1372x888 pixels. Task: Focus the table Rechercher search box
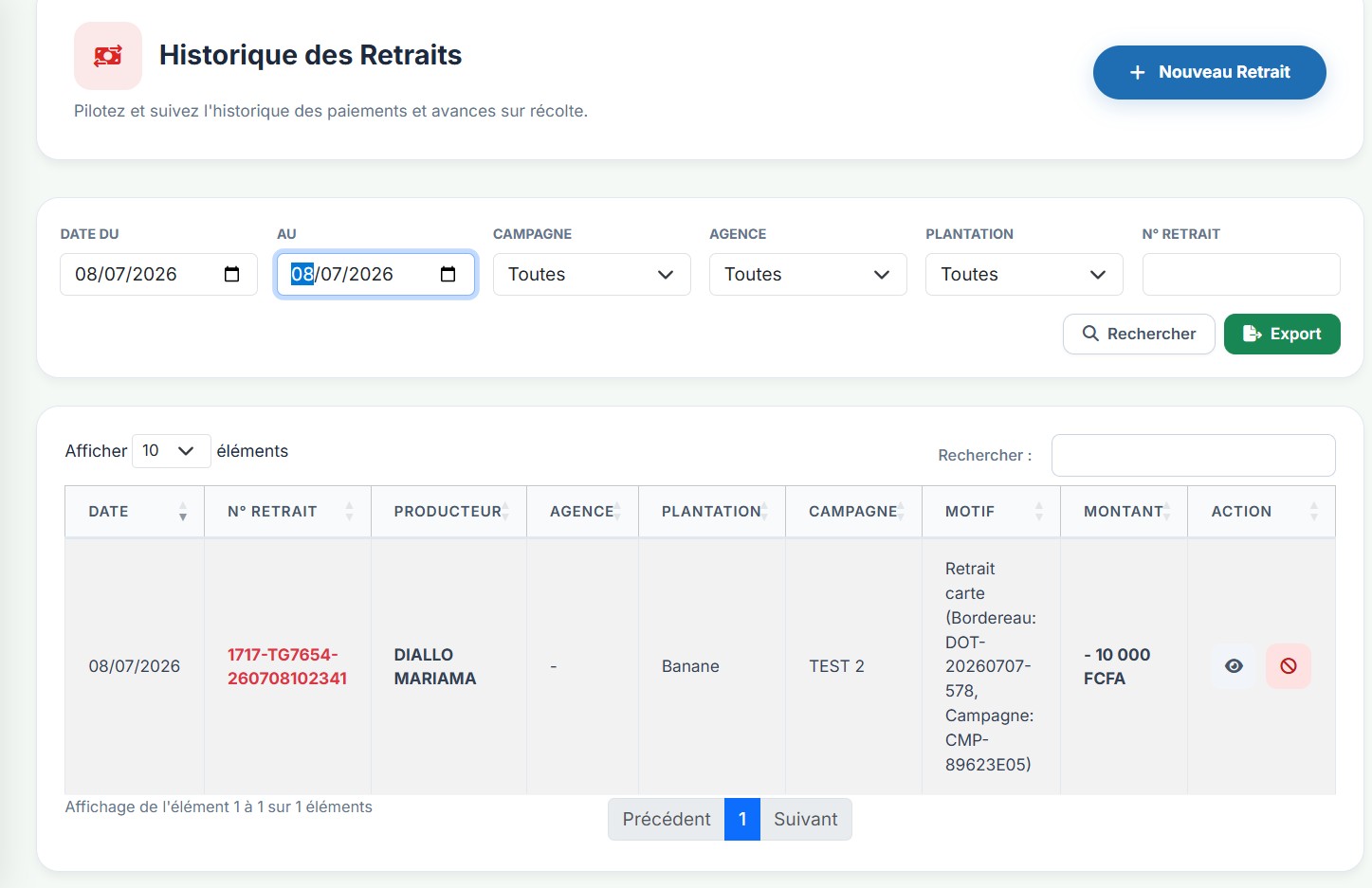[x=1193, y=456]
